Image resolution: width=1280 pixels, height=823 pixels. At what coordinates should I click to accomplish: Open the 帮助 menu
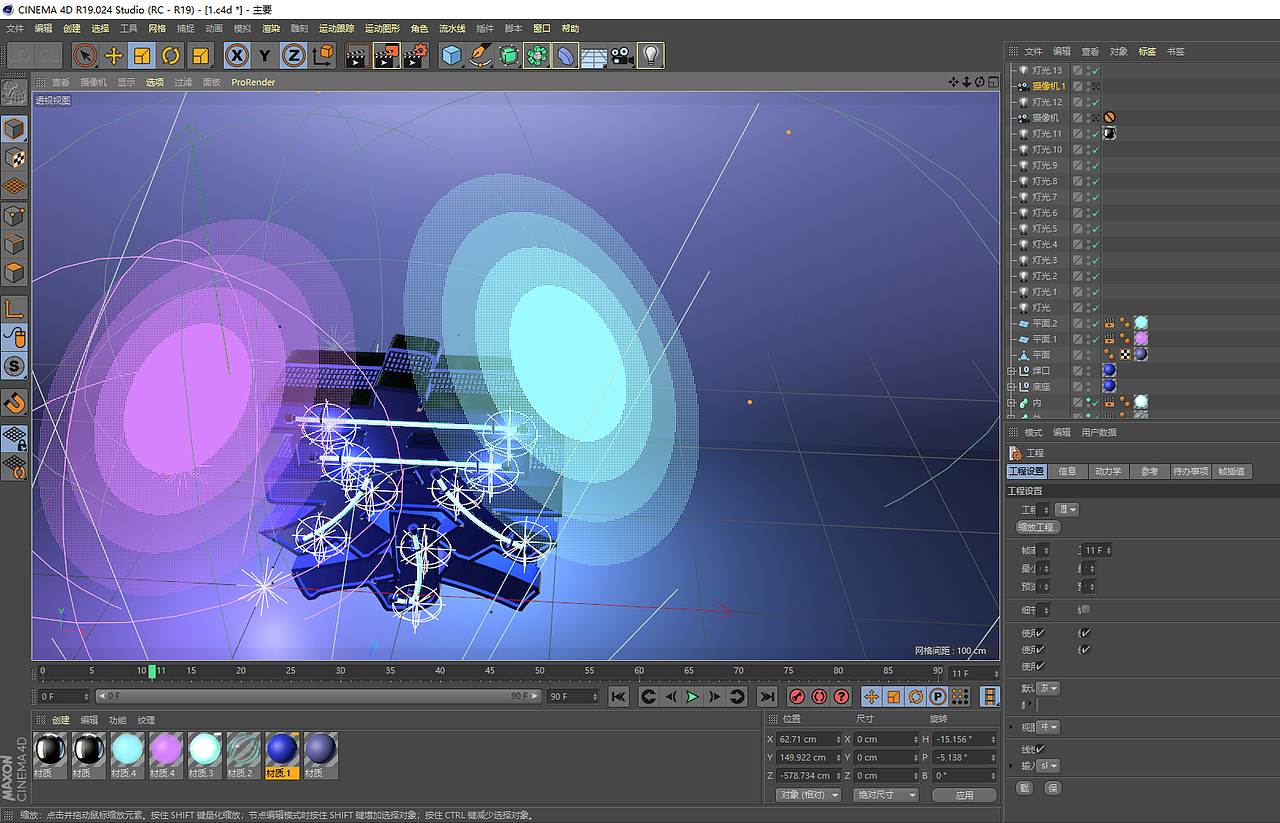click(570, 29)
